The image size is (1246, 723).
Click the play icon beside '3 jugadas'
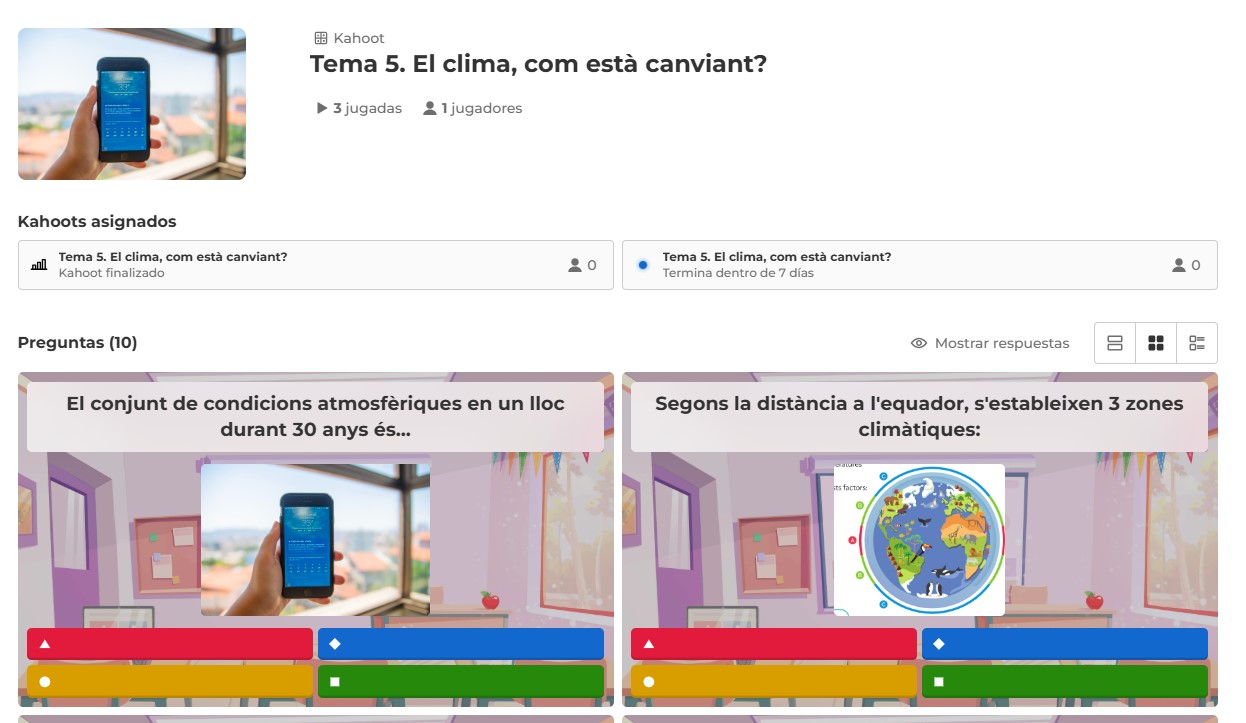320,108
